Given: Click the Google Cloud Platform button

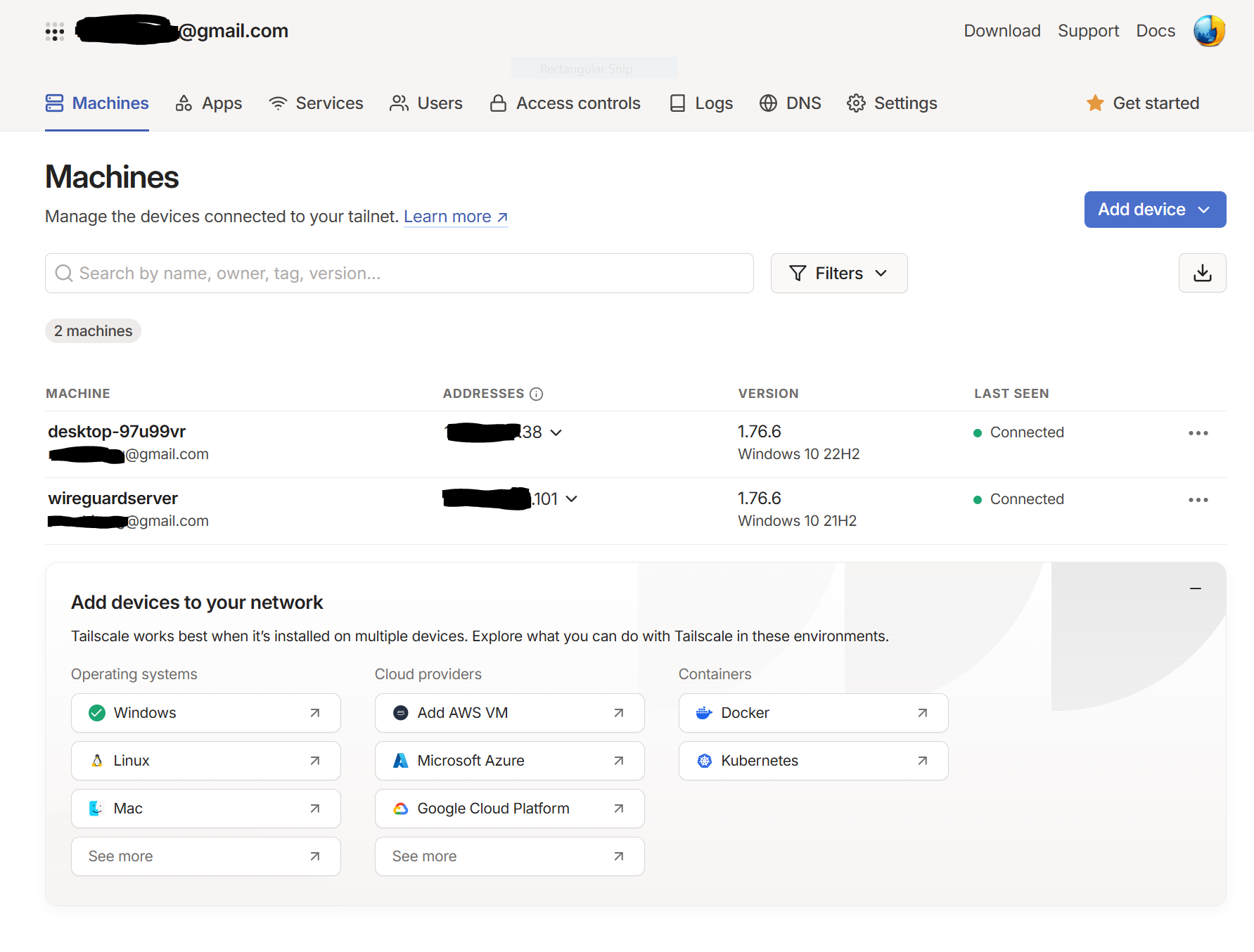Looking at the screenshot, I should coord(510,809).
